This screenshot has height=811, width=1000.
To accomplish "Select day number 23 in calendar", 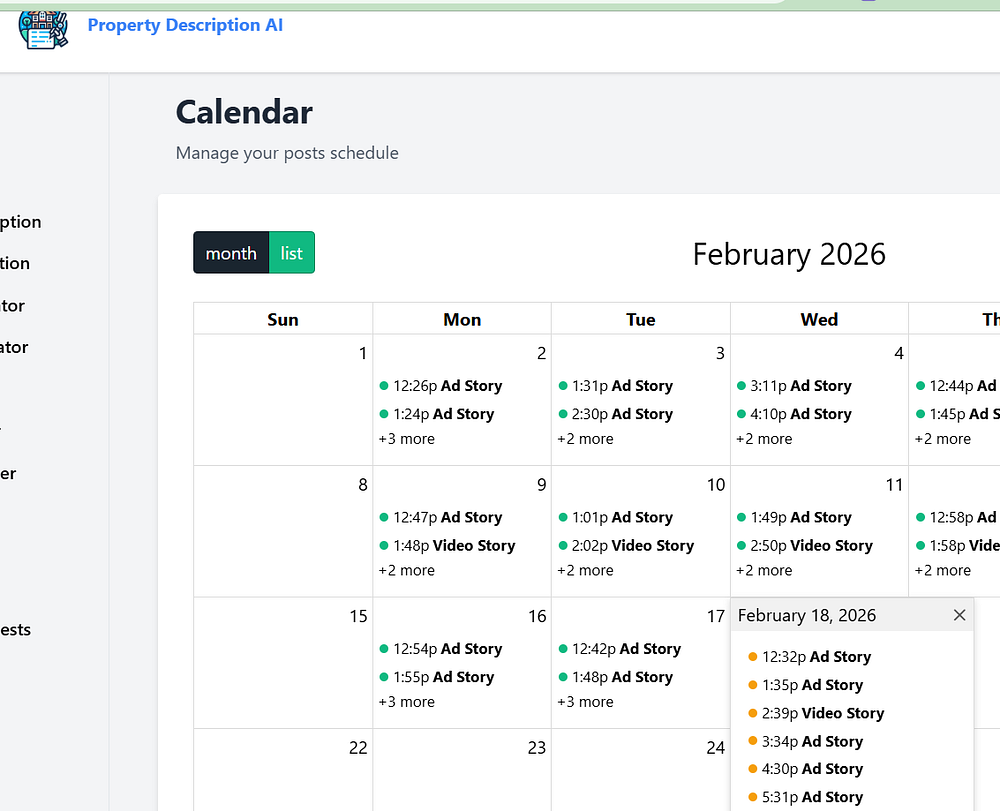I will click(x=537, y=747).
